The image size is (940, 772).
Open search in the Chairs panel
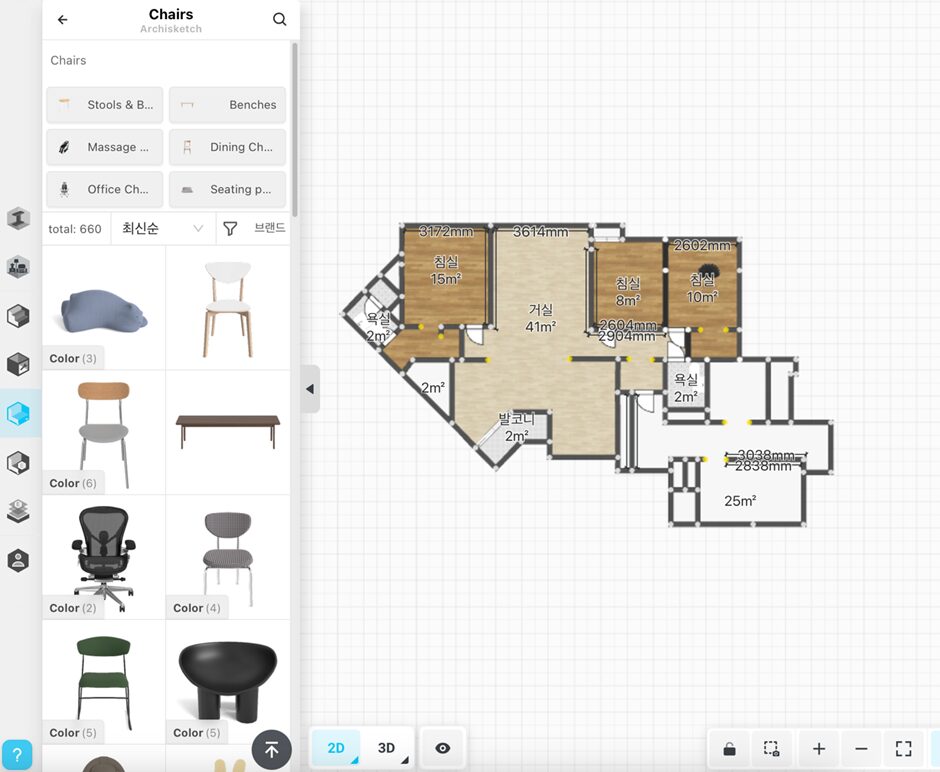279,20
